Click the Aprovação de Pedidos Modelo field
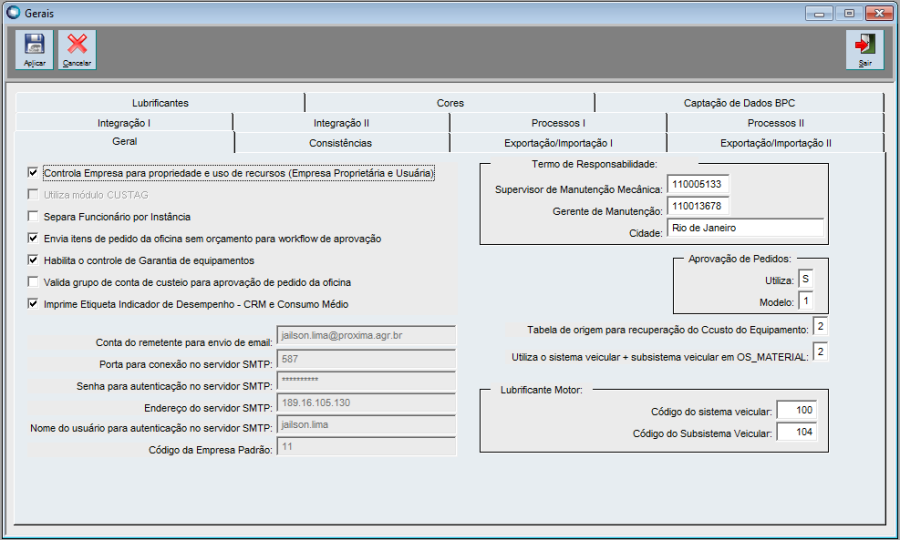 click(805, 301)
